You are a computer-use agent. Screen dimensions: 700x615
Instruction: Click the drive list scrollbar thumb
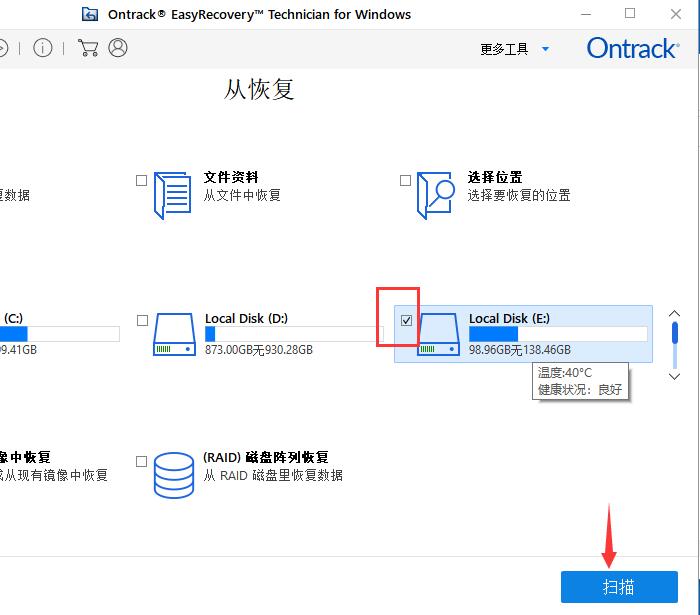coord(675,333)
